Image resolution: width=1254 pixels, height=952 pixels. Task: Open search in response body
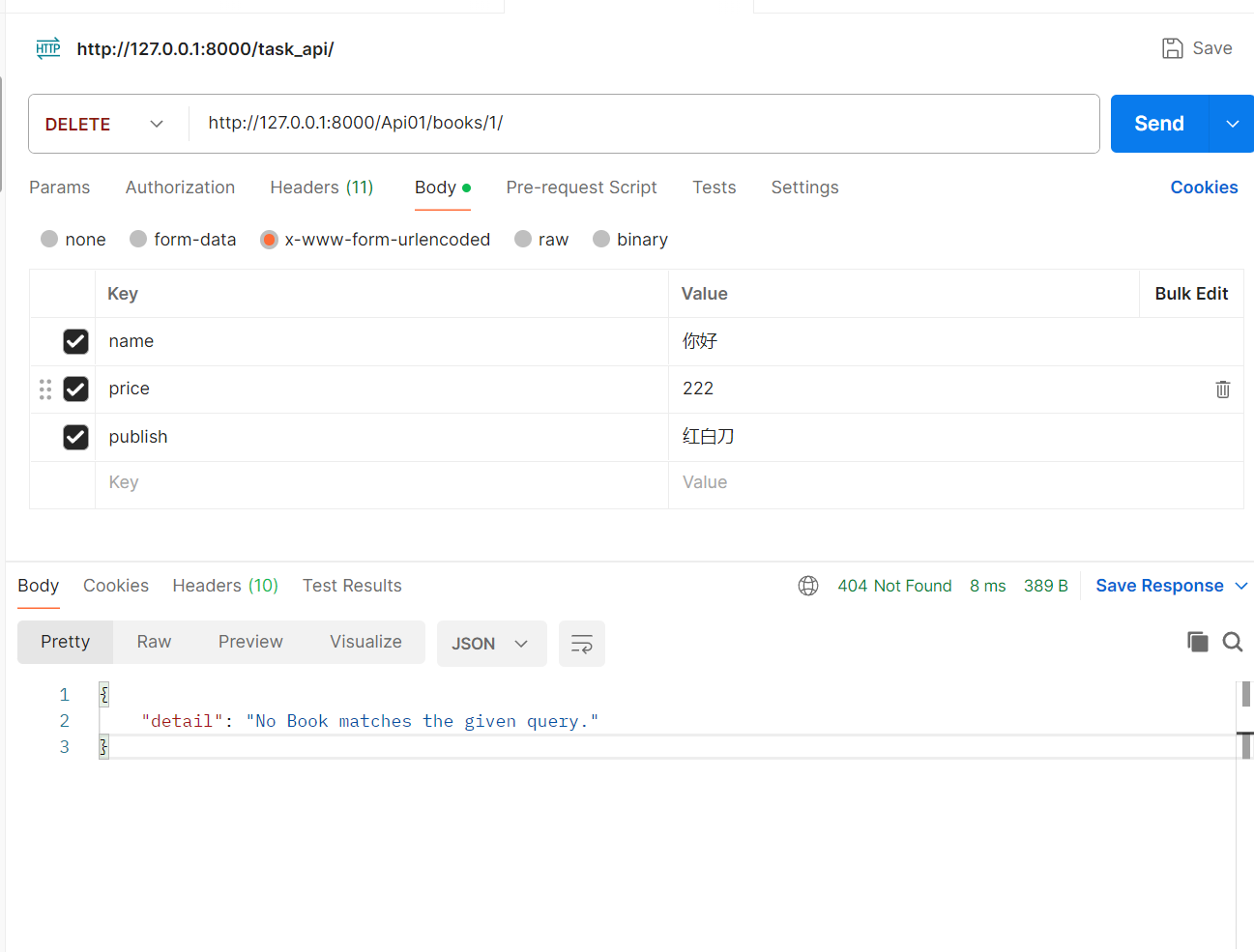coord(1233,642)
